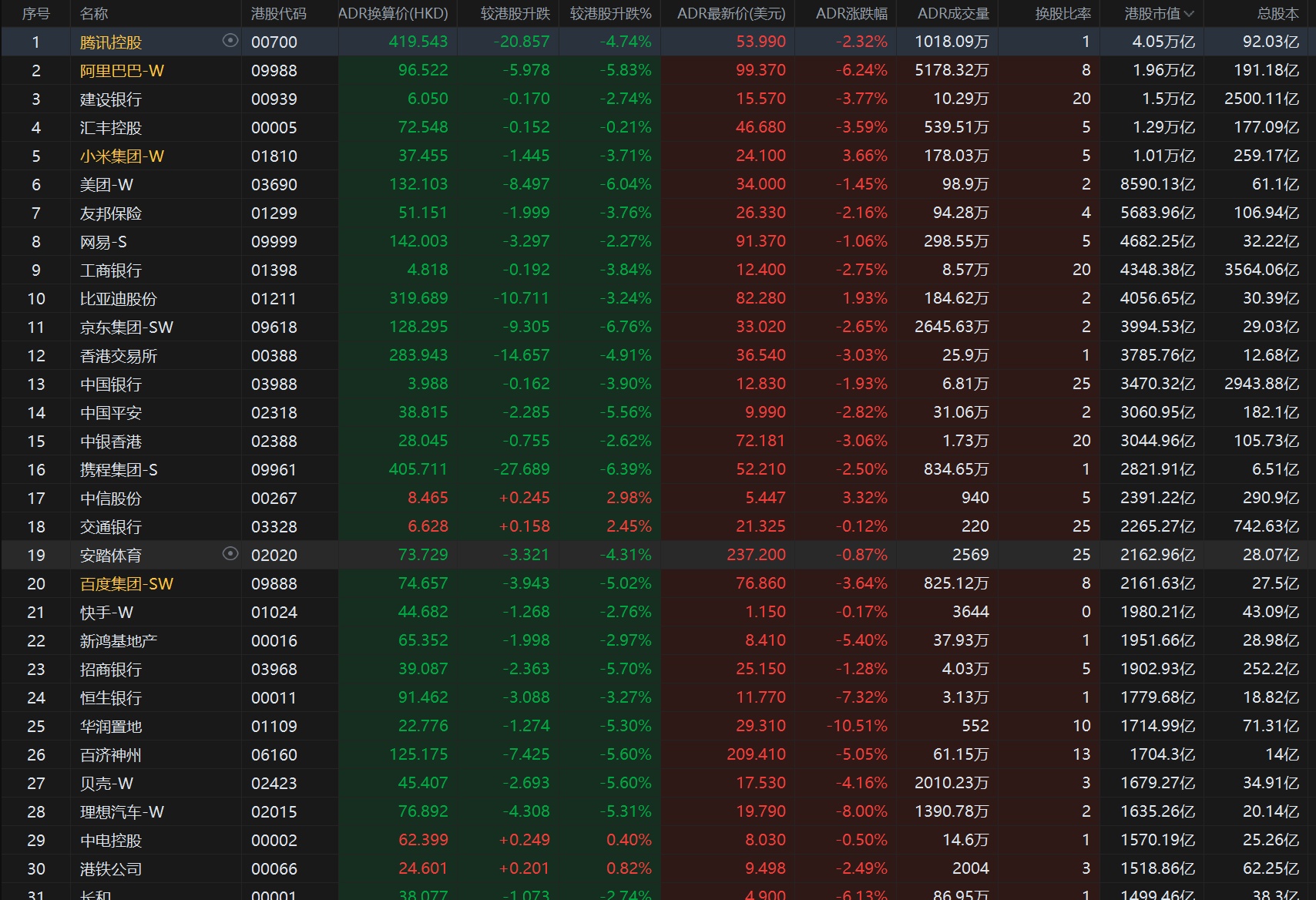Viewport: 1316px width, 900px height.
Task: Click the 总股本 column header
Action: pos(1277,14)
